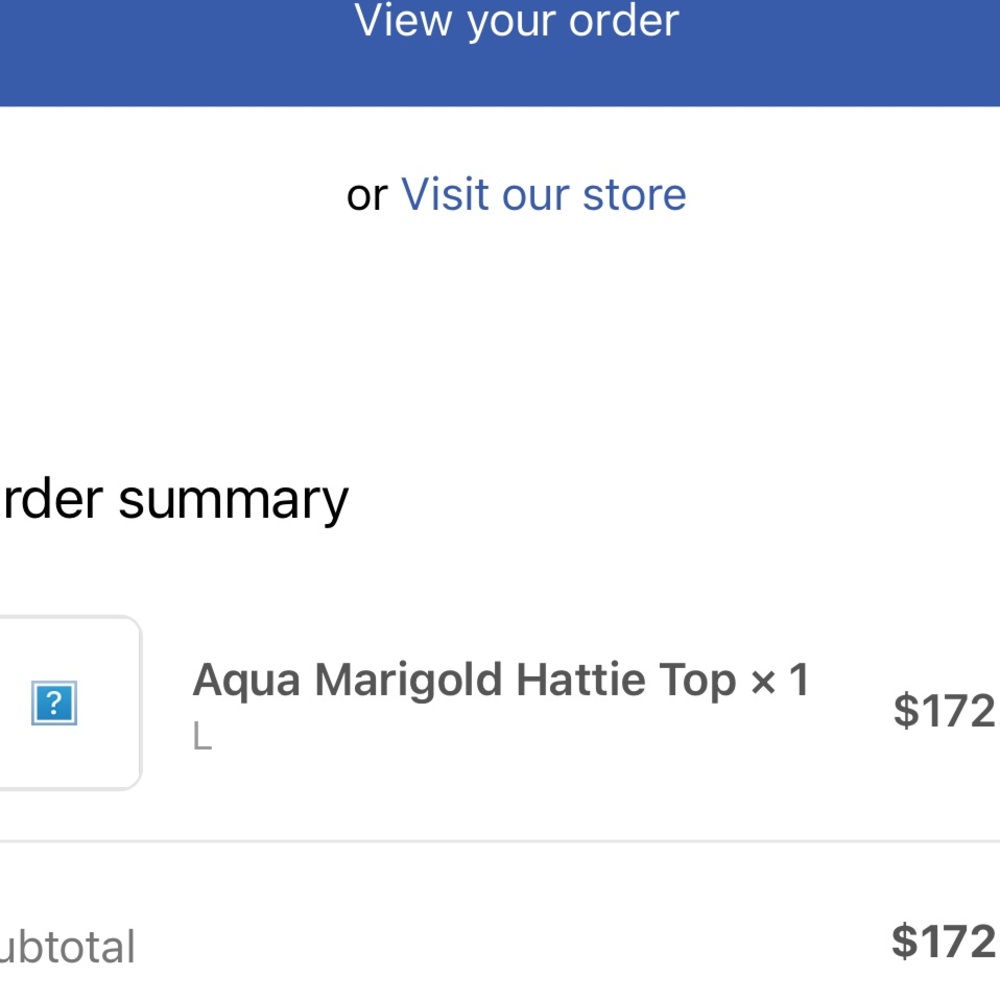Open the Visit our store link
The height and width of the screenshot is (1000, 1000).
tap(543, 195)
